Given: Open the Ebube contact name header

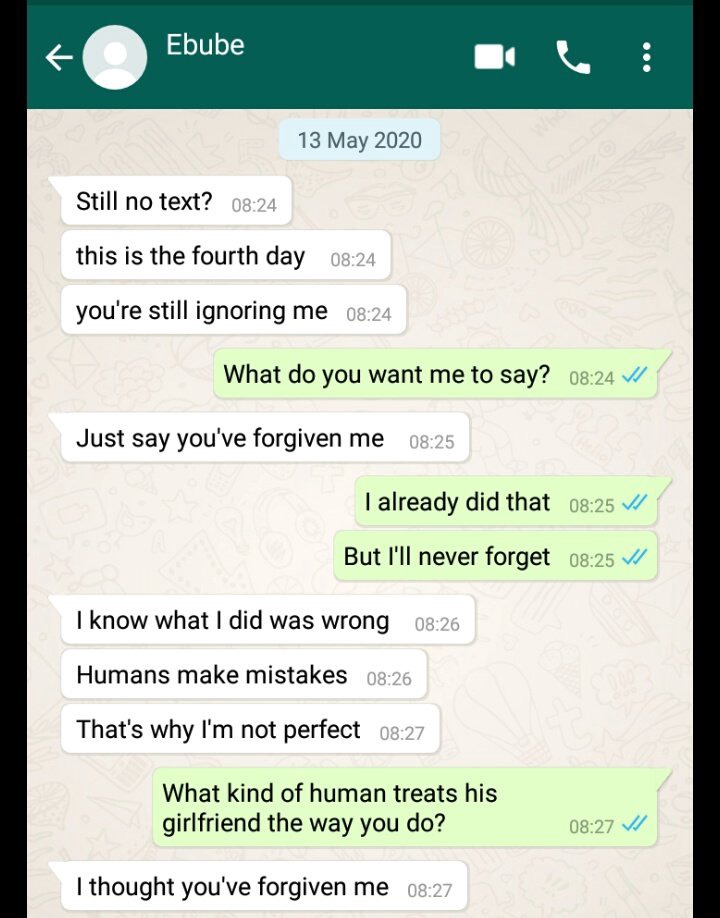Looking at the screenshot, I should 205,44.
